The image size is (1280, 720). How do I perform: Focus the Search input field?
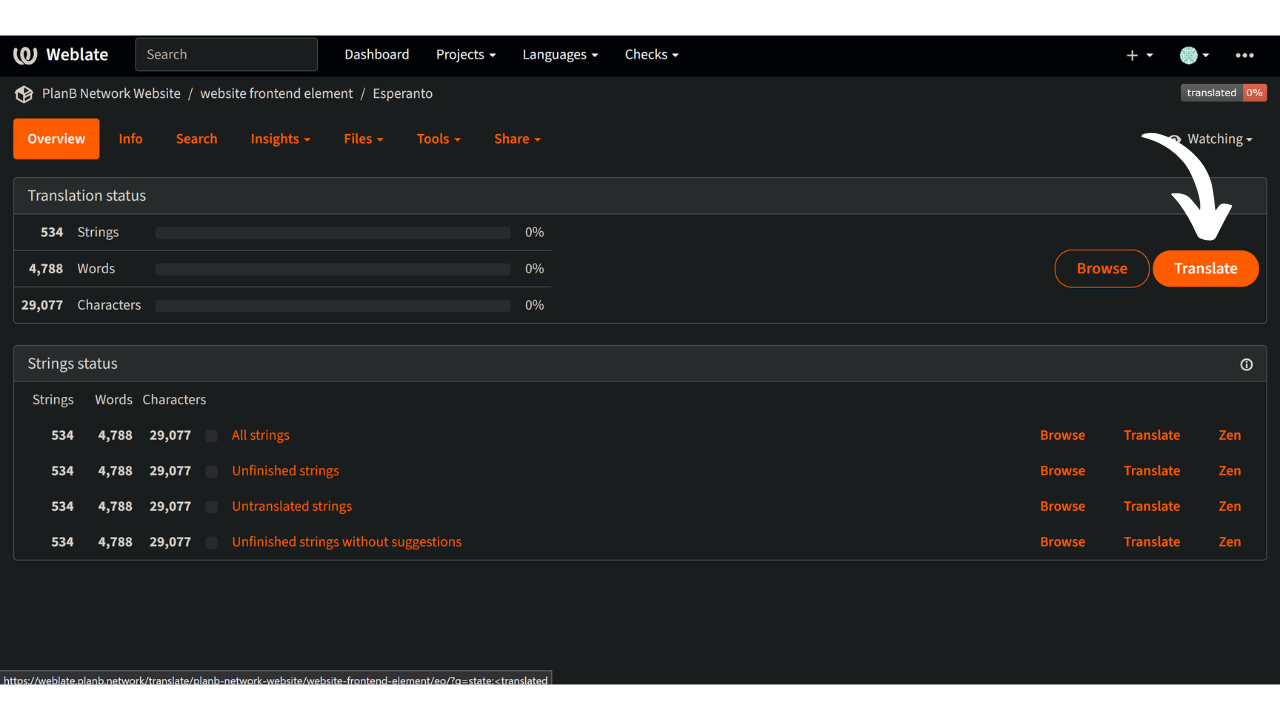point(226,55)
